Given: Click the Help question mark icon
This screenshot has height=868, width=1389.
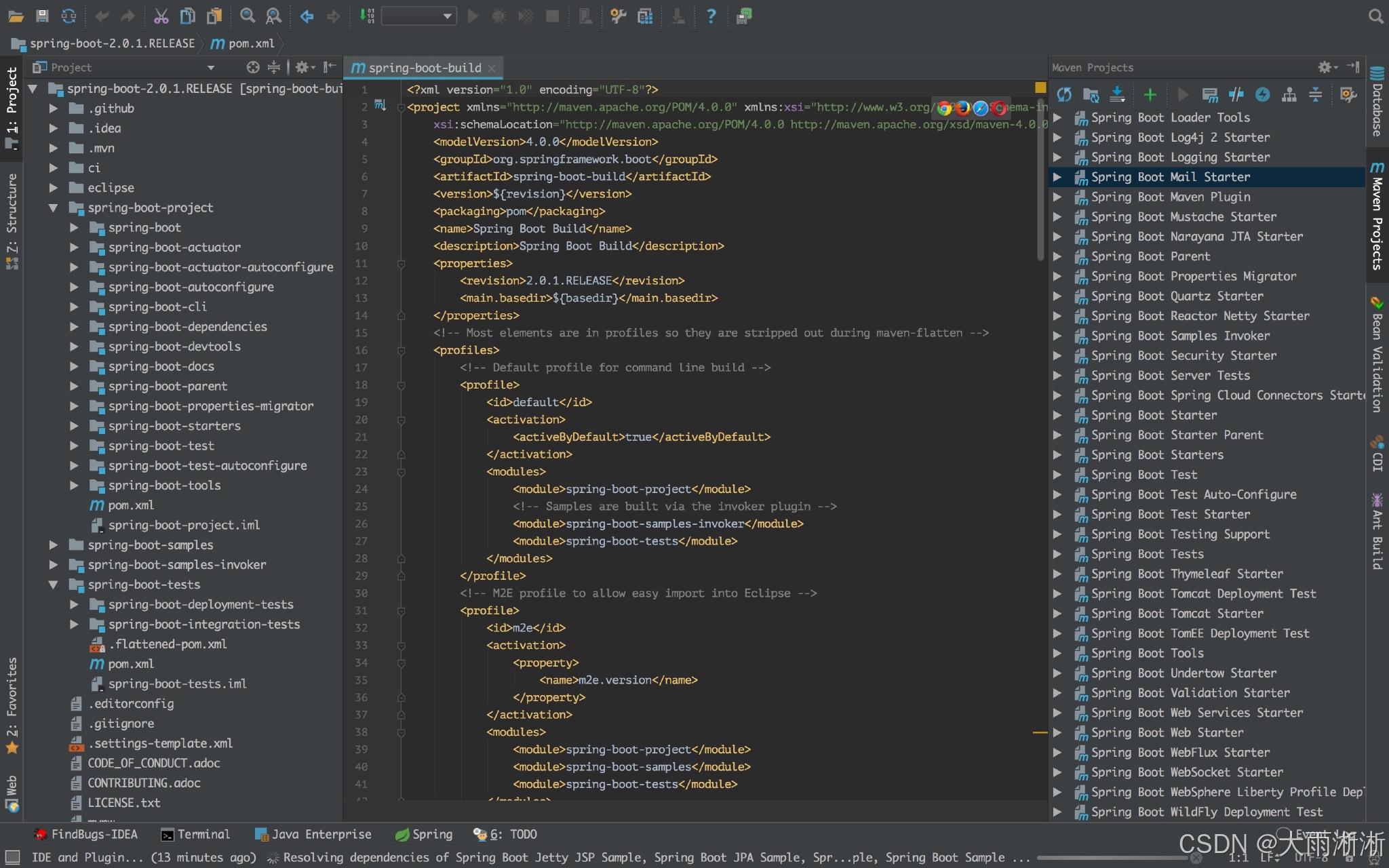Looking at the screenshot, I should (x=711, y=16).
